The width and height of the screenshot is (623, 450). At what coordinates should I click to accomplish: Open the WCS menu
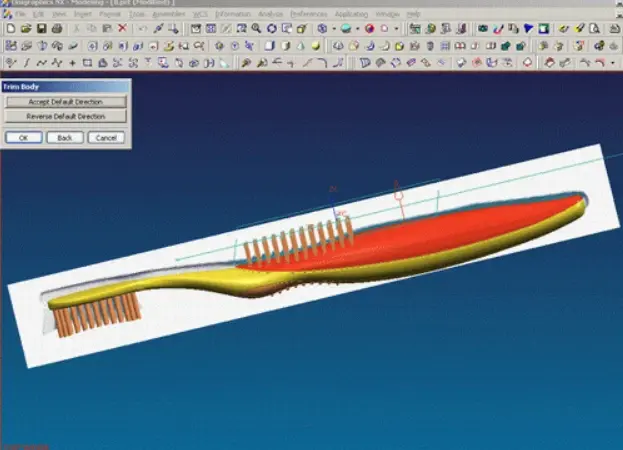pos(200,14)
